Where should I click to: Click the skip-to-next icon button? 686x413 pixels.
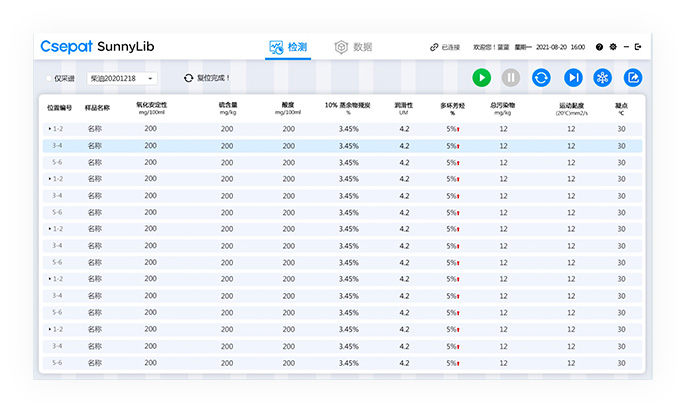[573, 77]
